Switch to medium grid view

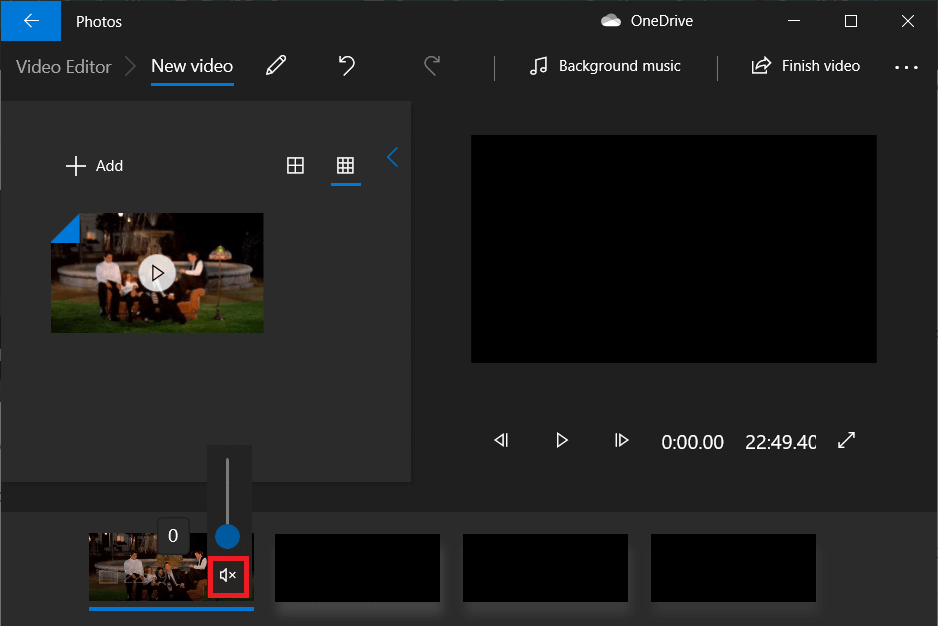point(295,166)
